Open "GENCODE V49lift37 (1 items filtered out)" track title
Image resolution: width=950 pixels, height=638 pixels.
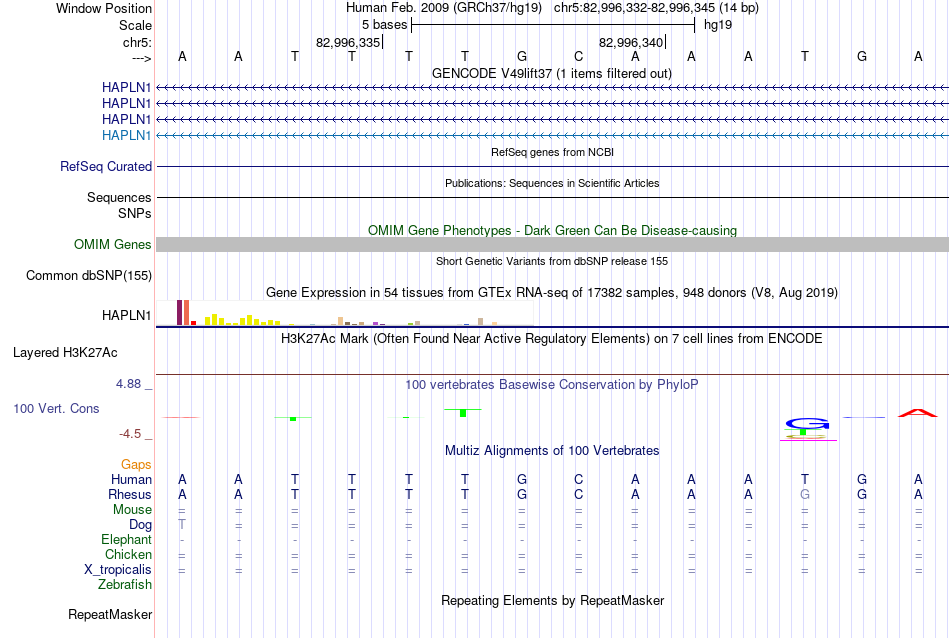(x=552, y=73)
